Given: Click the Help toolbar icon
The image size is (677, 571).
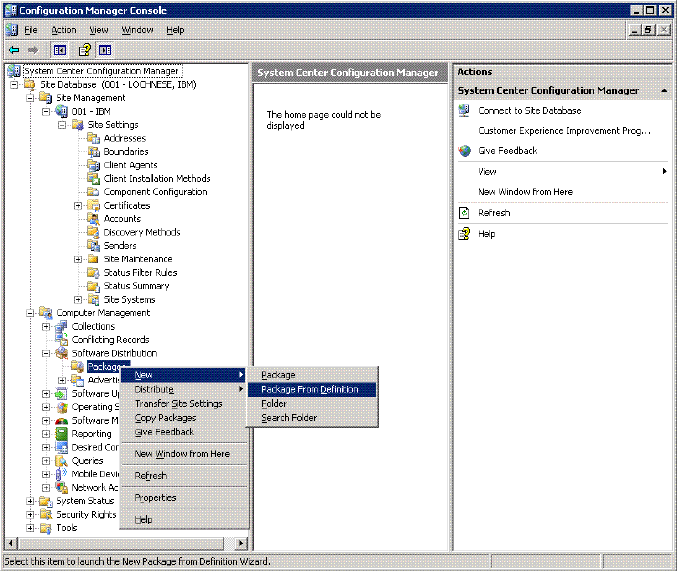Looking at the screenshot, I should (x=85, y=50).
